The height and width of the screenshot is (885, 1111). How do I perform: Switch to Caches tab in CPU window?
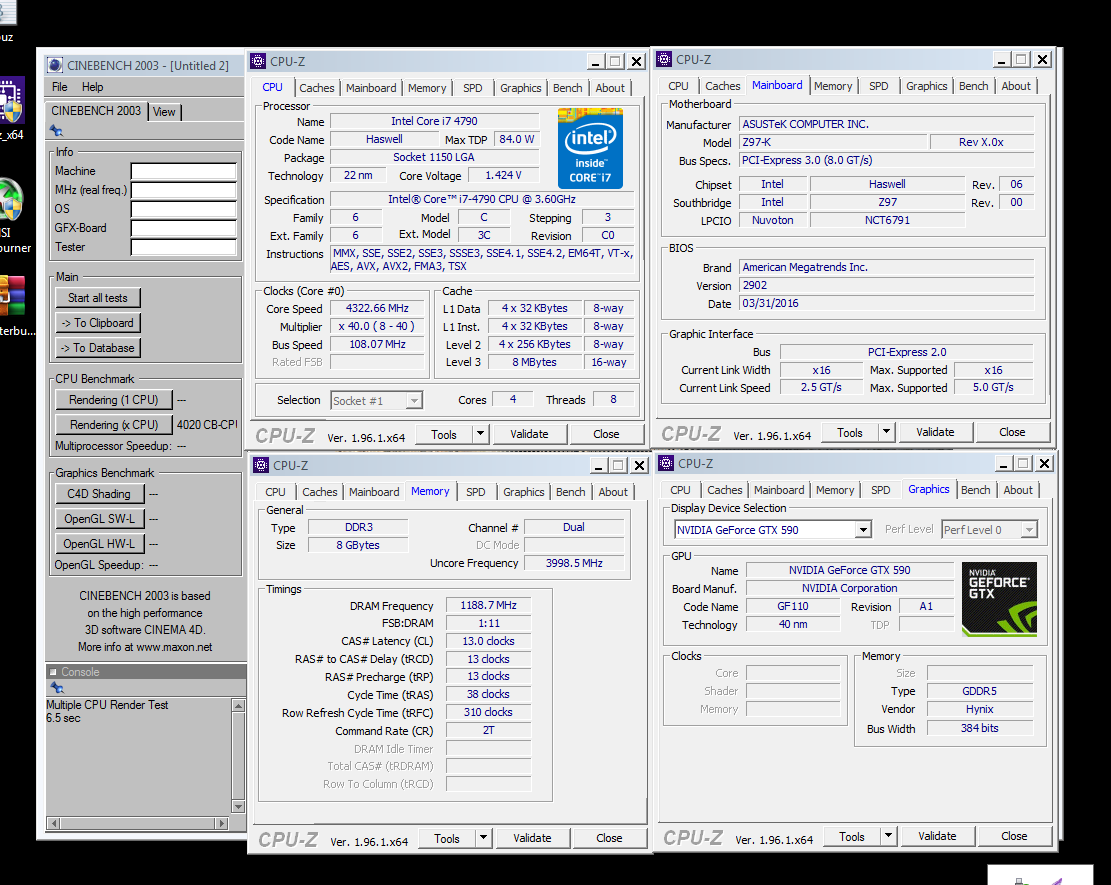pyautogui.click(x=317, y=88)
